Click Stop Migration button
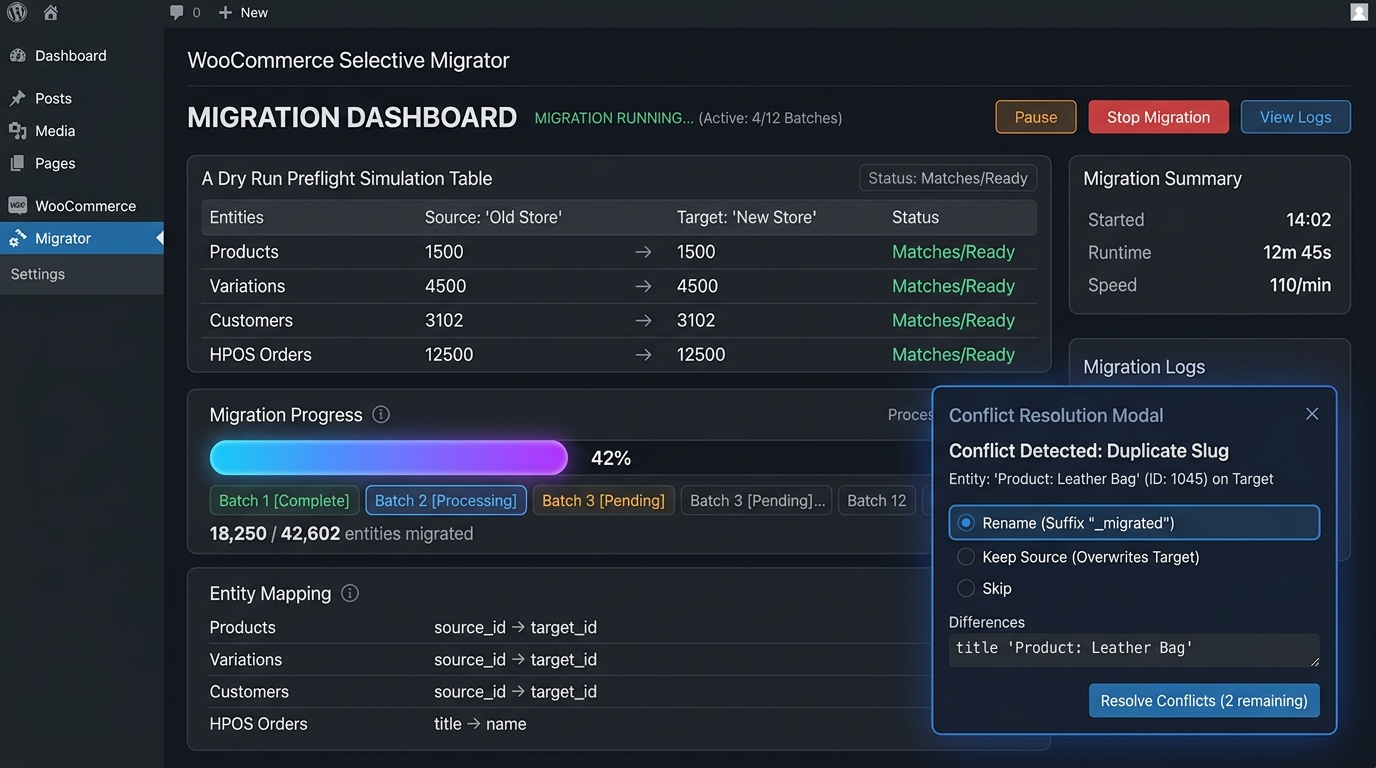 tap(1158, 117)
